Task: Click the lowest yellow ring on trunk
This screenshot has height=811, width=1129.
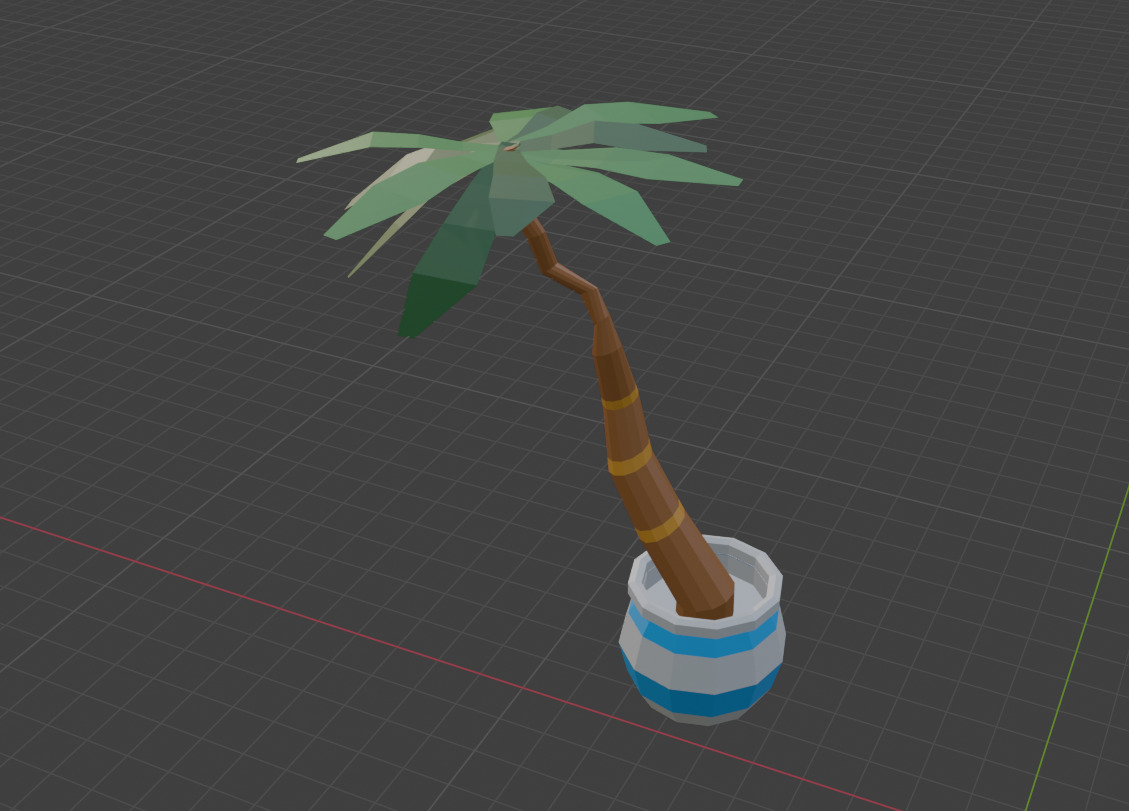Action: 661,524
